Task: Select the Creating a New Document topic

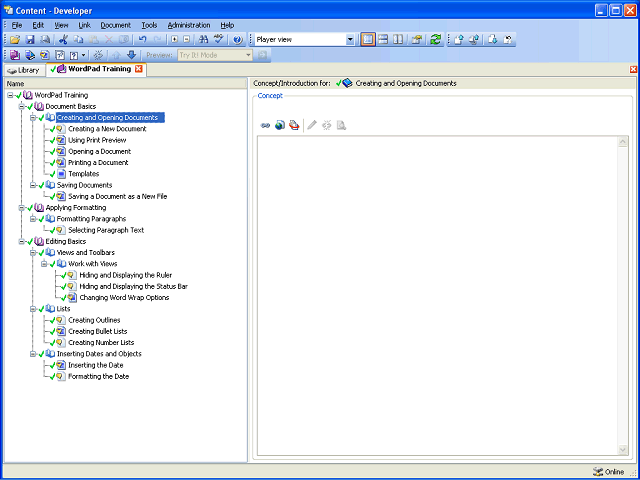Action: tap(107, 129)
